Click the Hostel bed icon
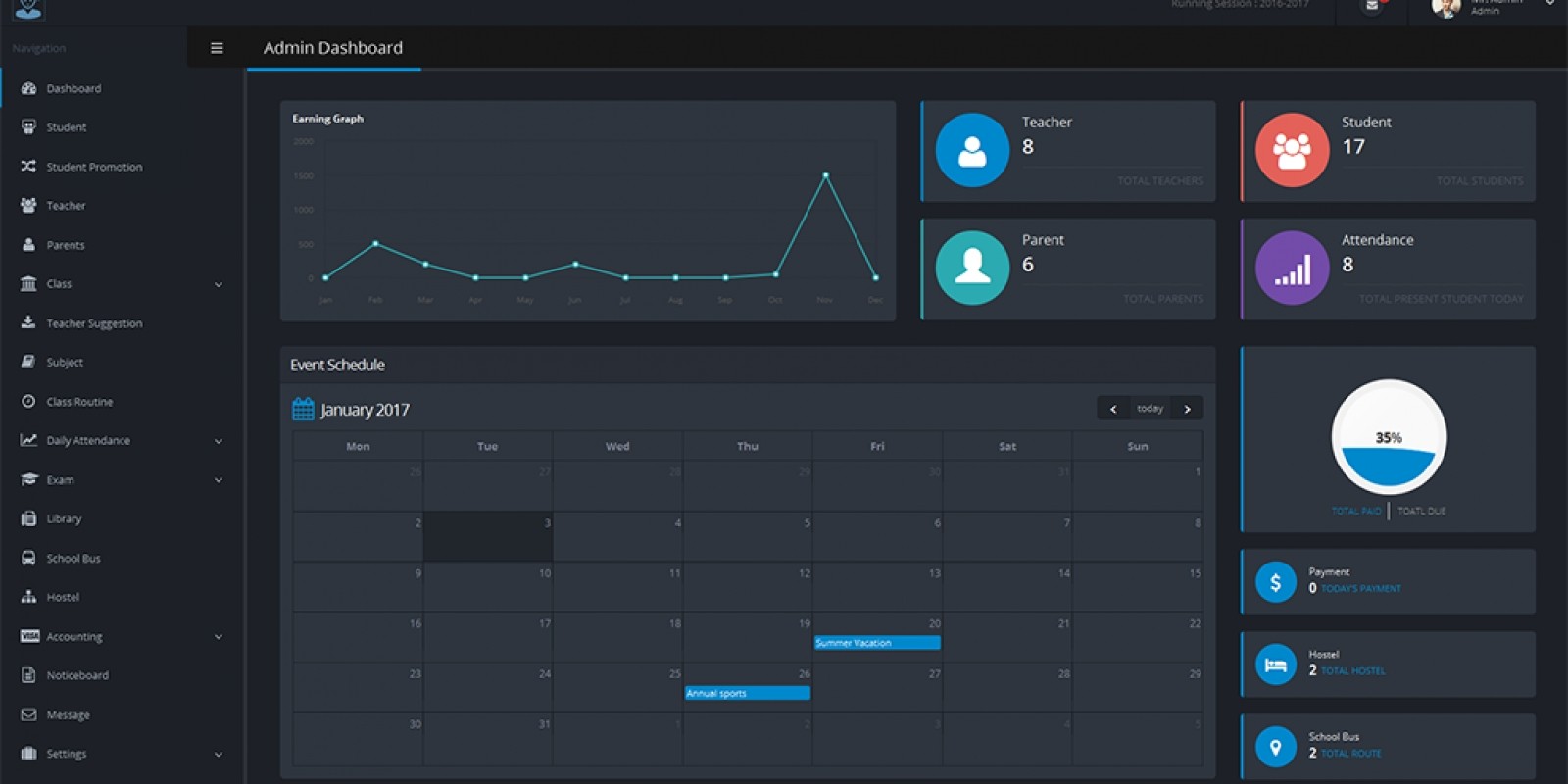Image resolution: width=1568 pixels, height=784 pixels. pyautogui.click(x=1275, y=664)
